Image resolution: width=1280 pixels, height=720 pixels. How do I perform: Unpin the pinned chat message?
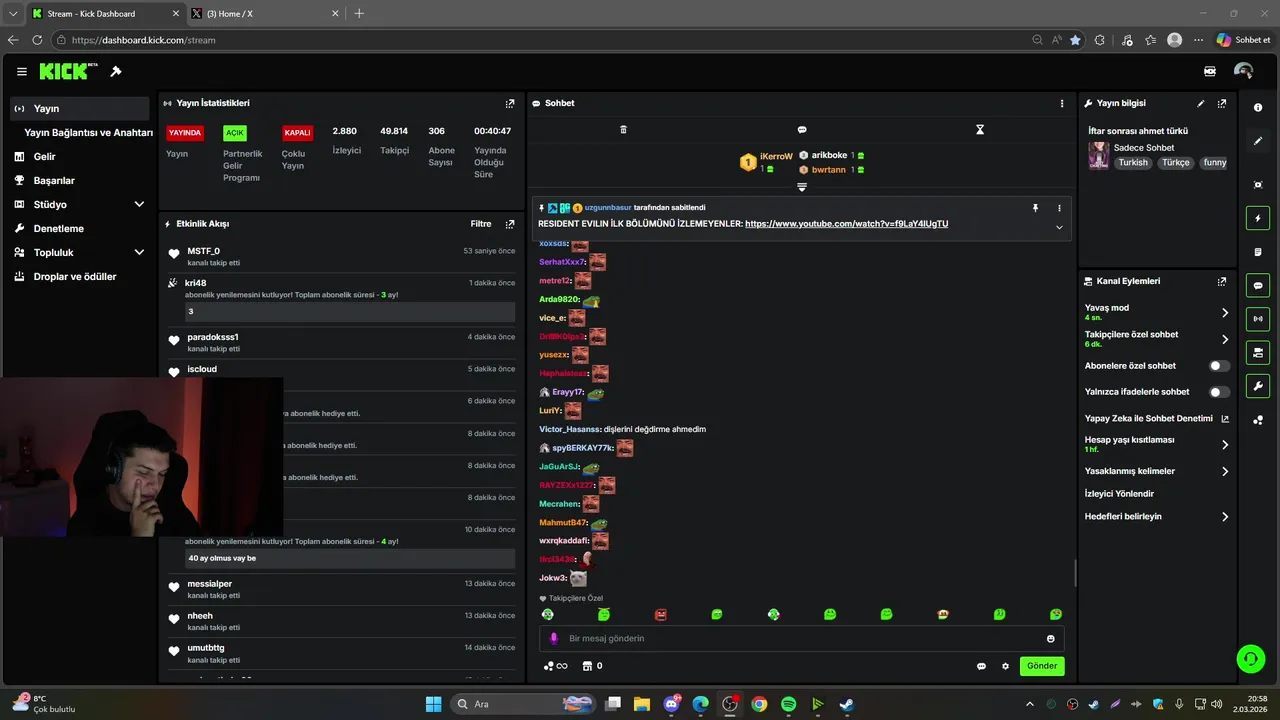click(x=1036, y=208)
